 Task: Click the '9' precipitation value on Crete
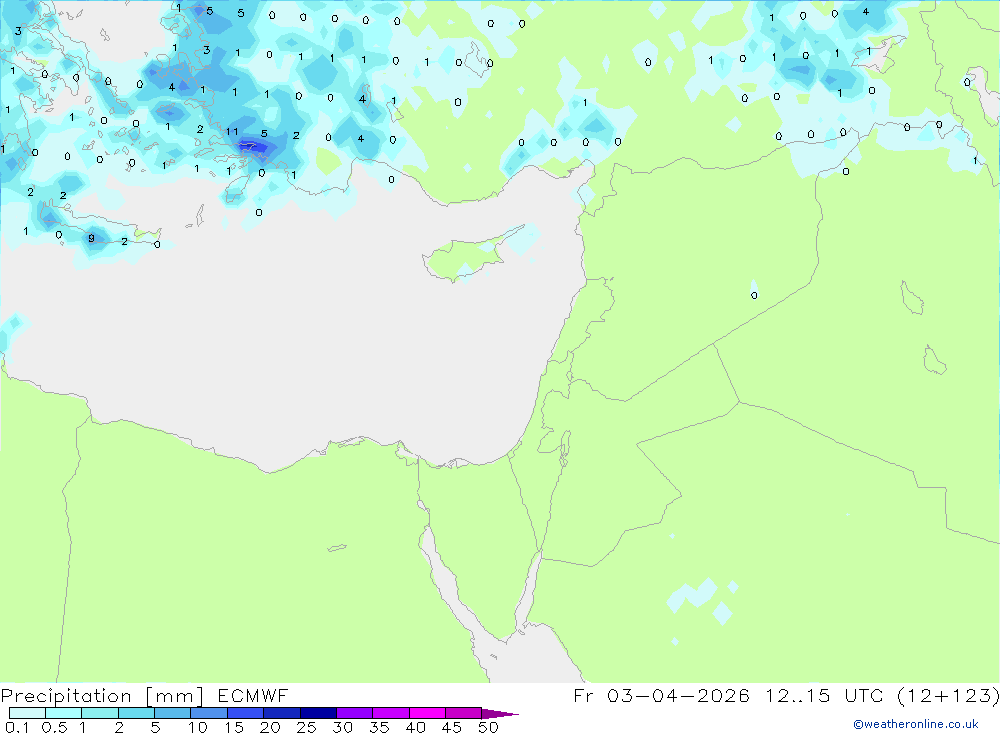tap(91, 239)
